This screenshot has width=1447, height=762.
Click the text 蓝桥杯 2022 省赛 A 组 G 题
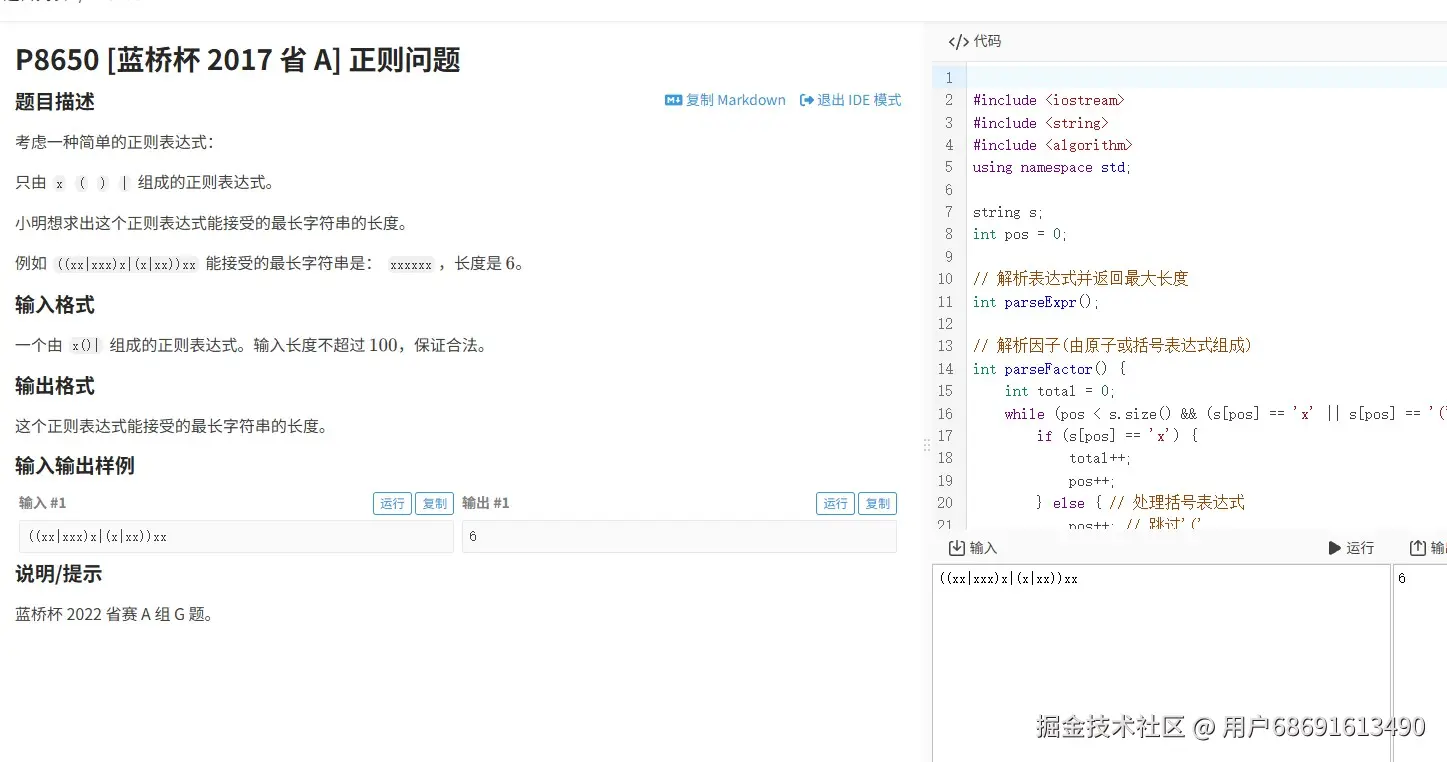pyautogui.click(x=115, y=614)
